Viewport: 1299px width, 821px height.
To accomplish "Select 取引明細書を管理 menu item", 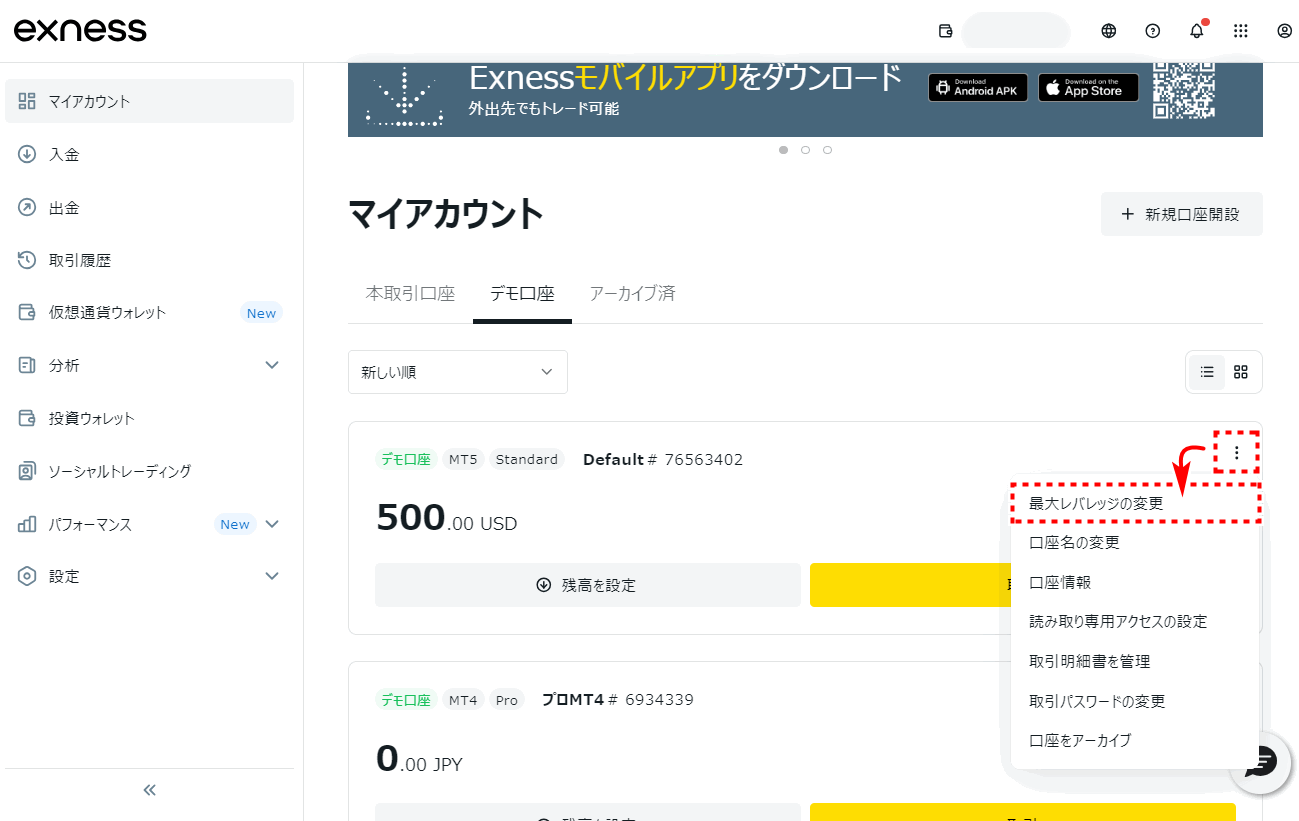I will pyautogui.click(x=1135, y=662).
